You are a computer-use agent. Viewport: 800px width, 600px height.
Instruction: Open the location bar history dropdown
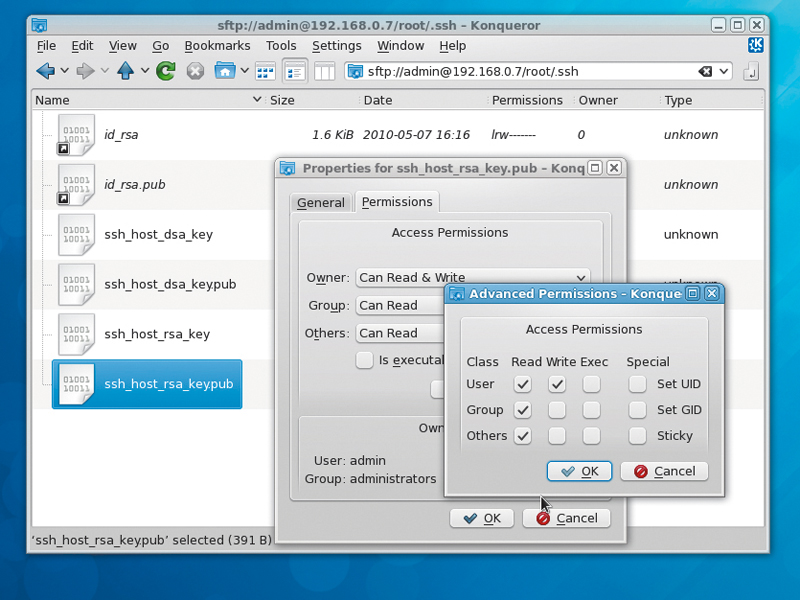[x=723, y=71]
